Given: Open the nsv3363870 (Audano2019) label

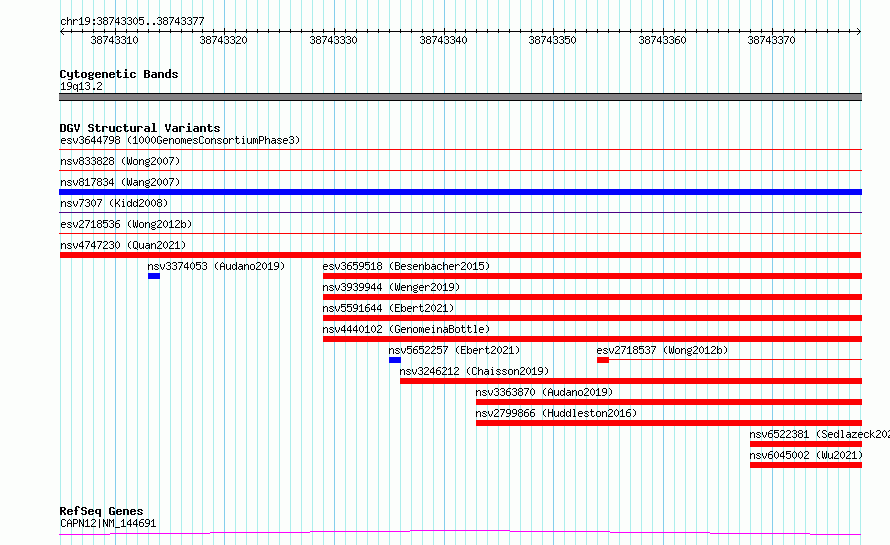Looking at the screenshot, I should click(x=544, y=392).
